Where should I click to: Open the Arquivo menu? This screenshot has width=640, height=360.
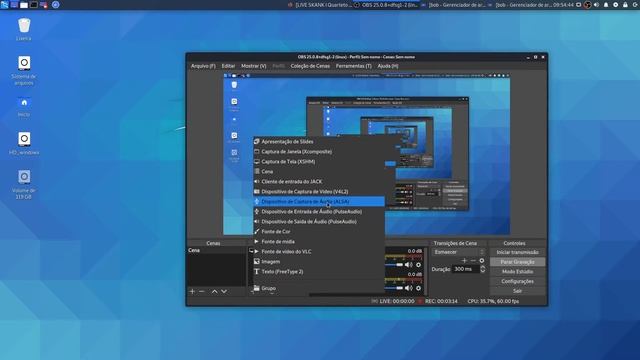pos(203,66)
